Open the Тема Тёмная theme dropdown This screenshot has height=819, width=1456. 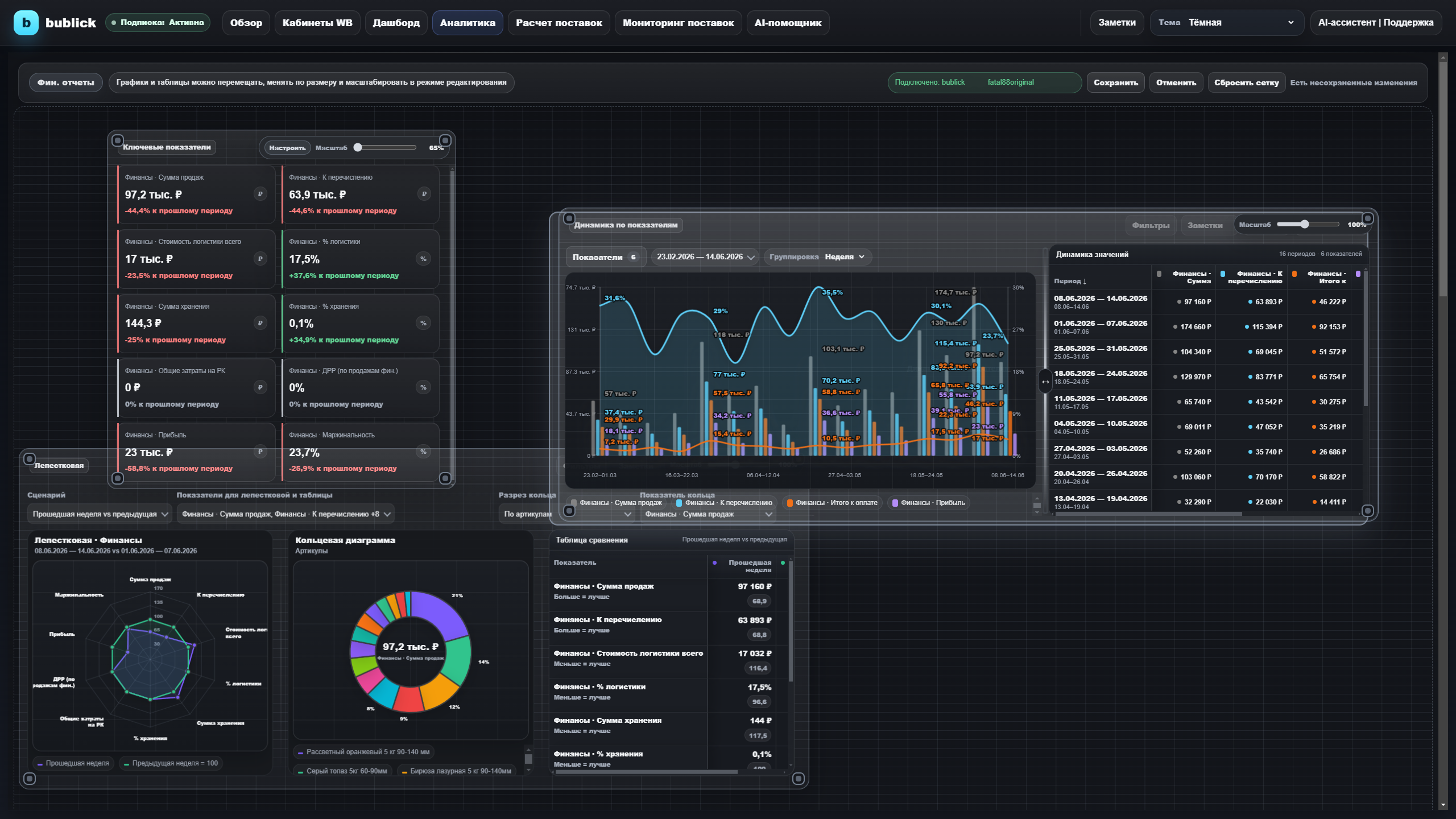pos(1227,23)
